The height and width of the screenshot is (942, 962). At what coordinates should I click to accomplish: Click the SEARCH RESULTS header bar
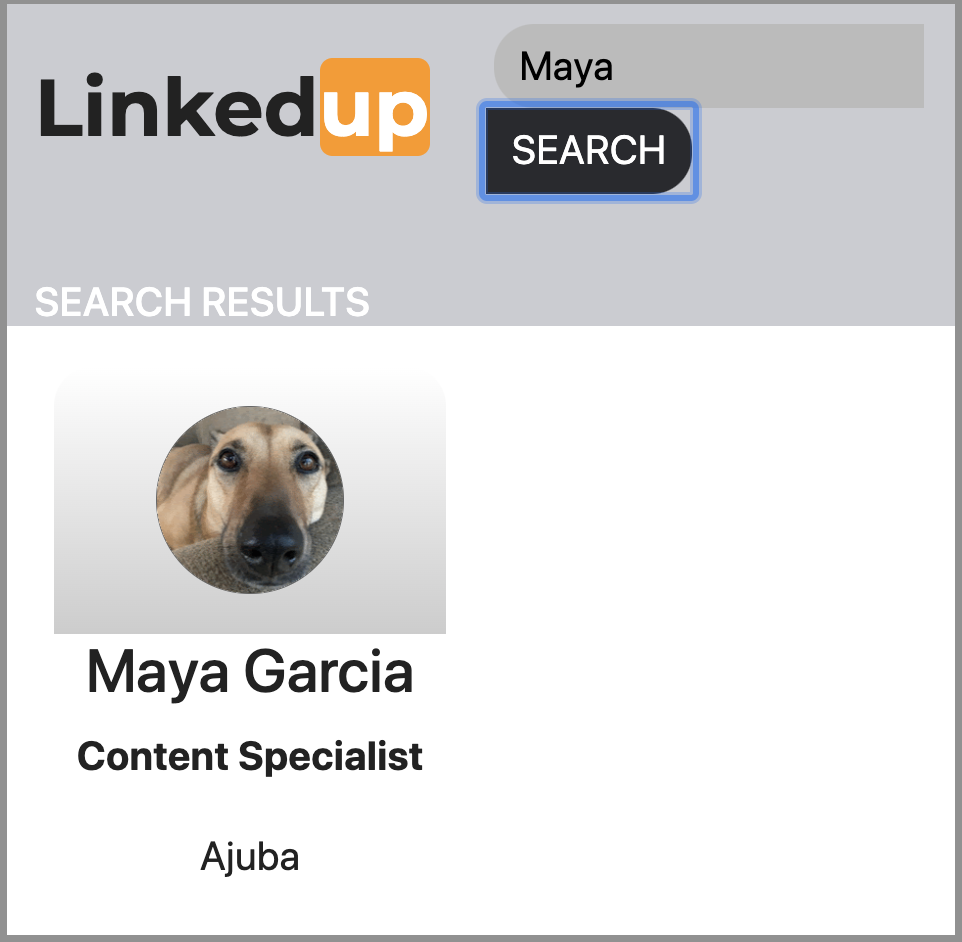pos(200,300)
